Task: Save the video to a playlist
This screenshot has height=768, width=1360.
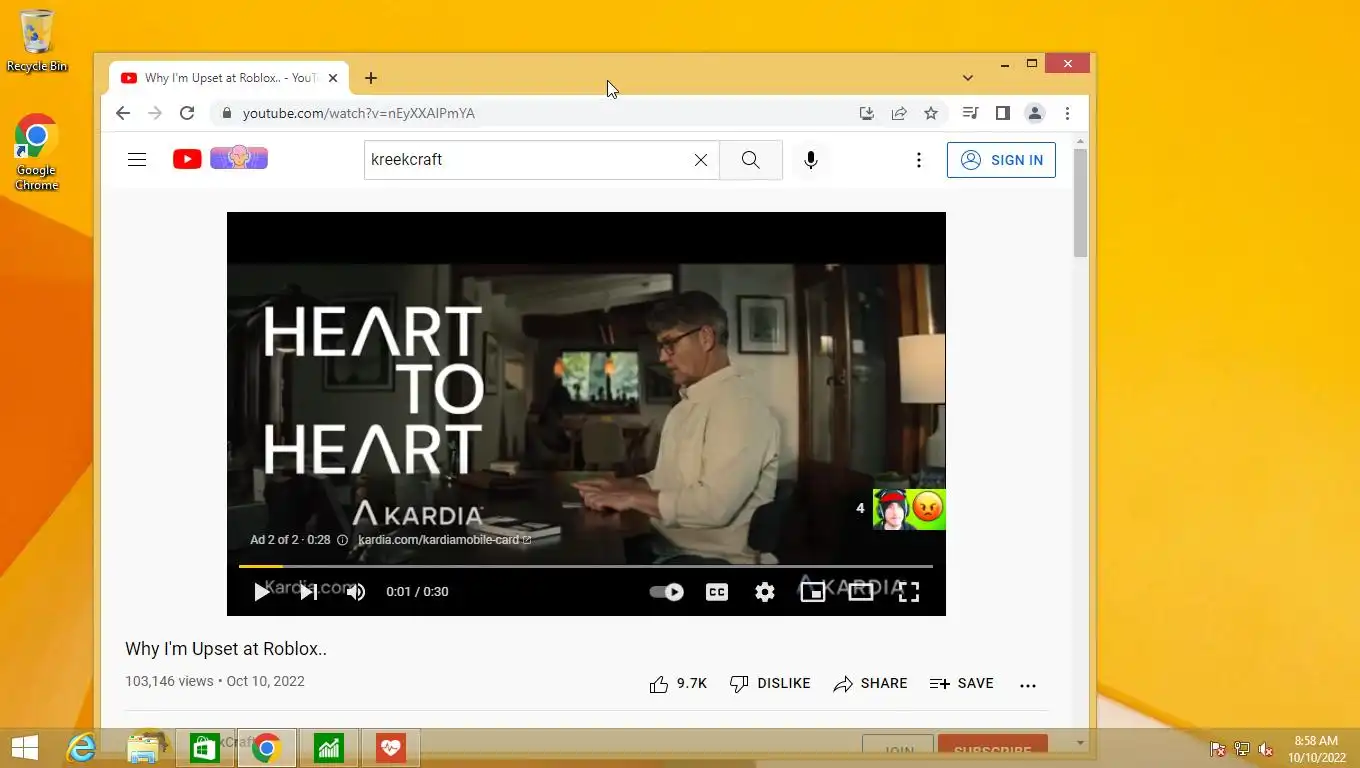Action: [x=961, y=684]
